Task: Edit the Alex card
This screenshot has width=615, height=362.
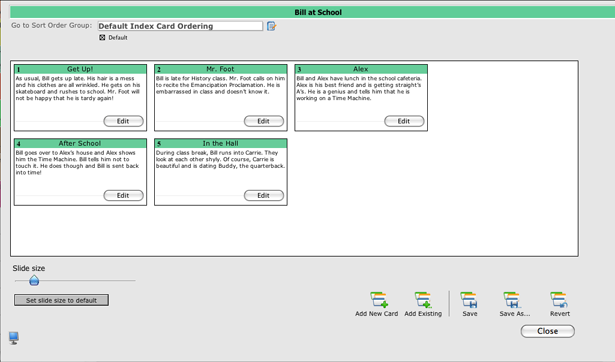Action: pyautogui.click(x=404, y=121)
